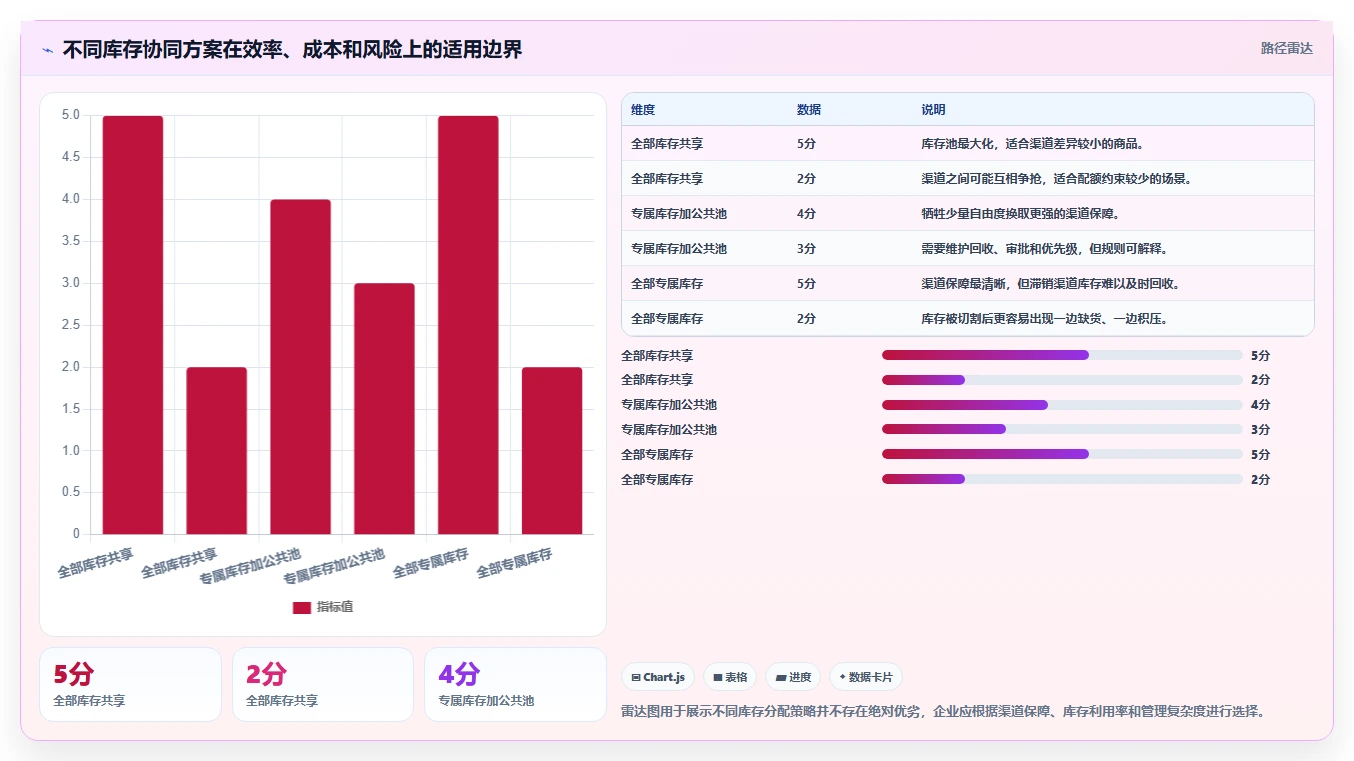
Task: Click the 5分 全部库存共享 data card
Action: pos(130,685)
